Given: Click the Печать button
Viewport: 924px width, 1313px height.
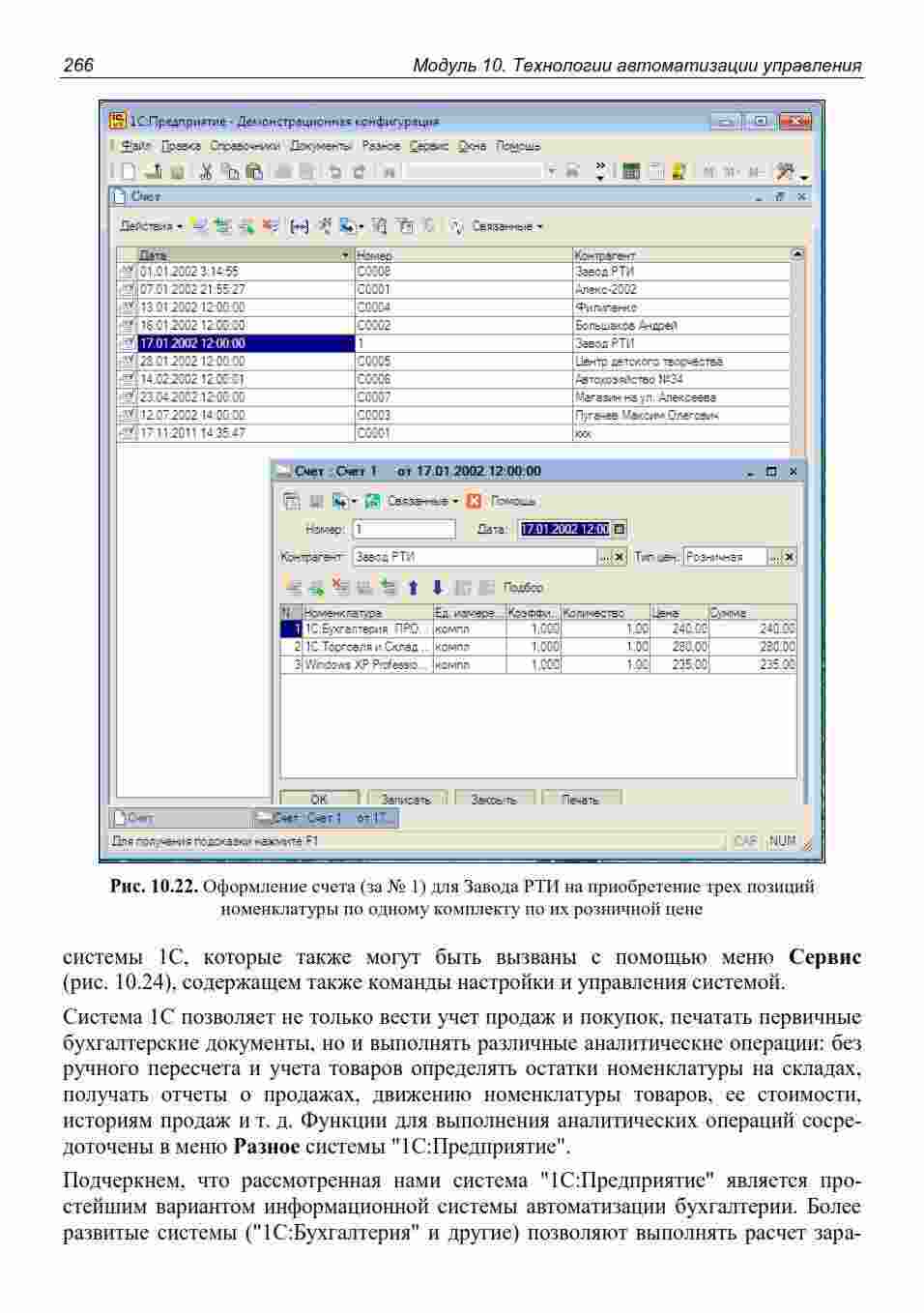Looking at the screenshot, I should point(581,799).
